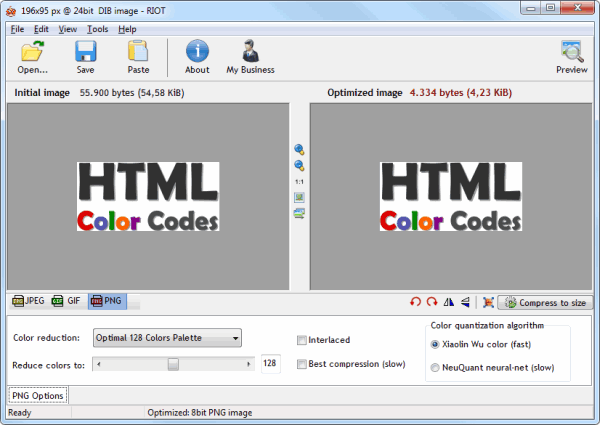The width and height of the screenshot is (600, 425).
Task: Open the View menu
Action: click(x=68, y=29)
